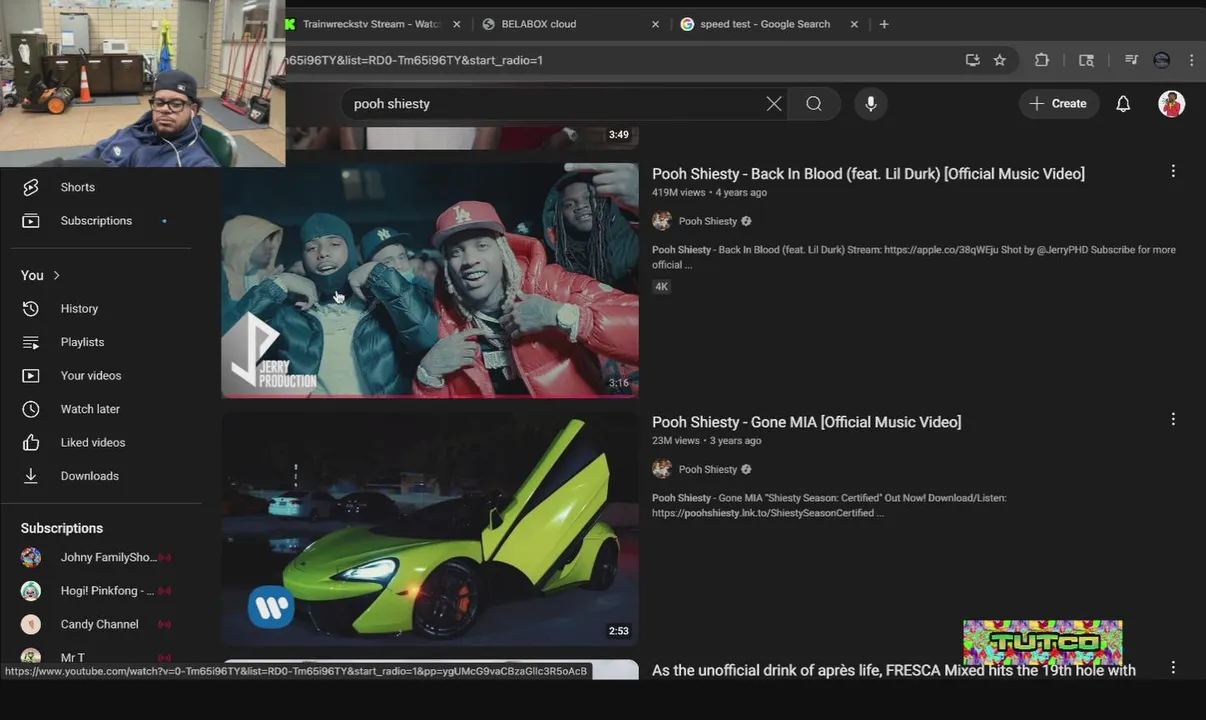Image resolution: width=1206 pixels, height=720 pixels.
Task: Play Back In Blood video thumbnail
Action: tap(430, 280)
